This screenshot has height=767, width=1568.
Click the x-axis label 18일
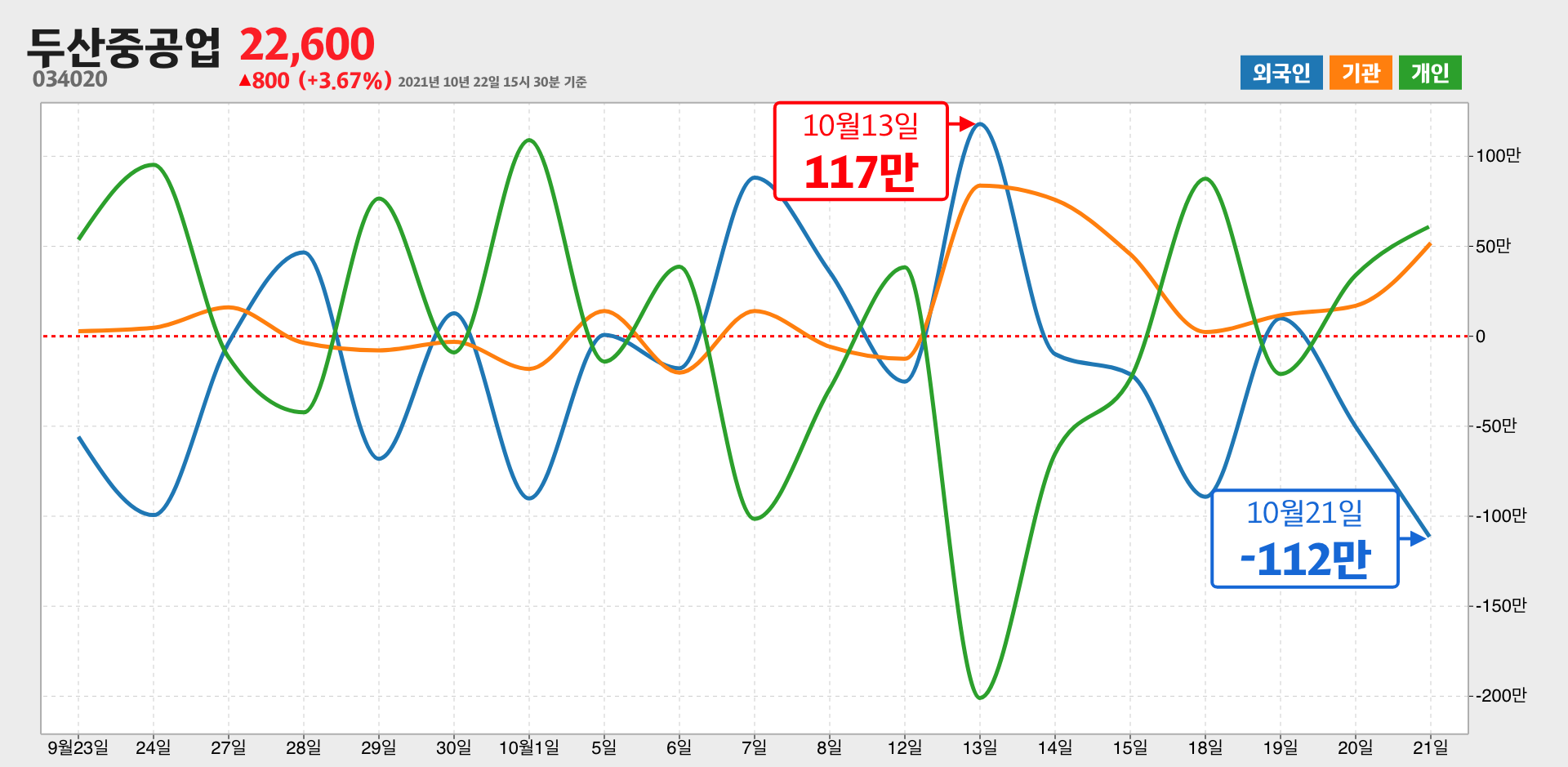(1205, 747)
